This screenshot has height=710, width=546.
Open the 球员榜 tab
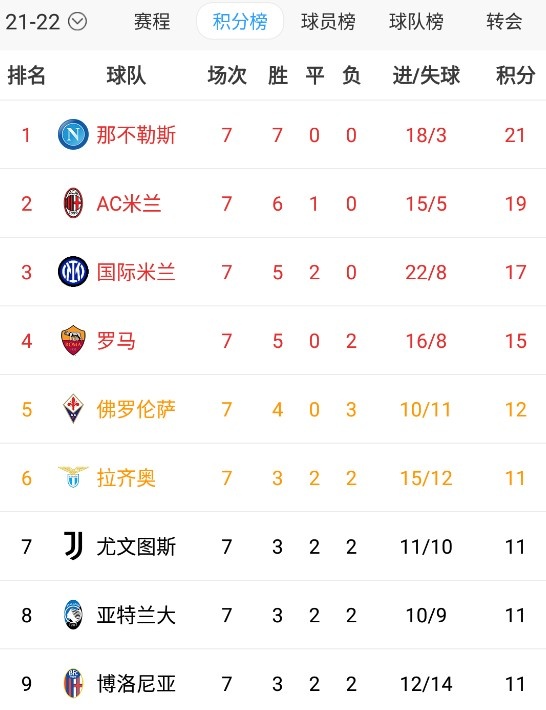tap(328, 21)
